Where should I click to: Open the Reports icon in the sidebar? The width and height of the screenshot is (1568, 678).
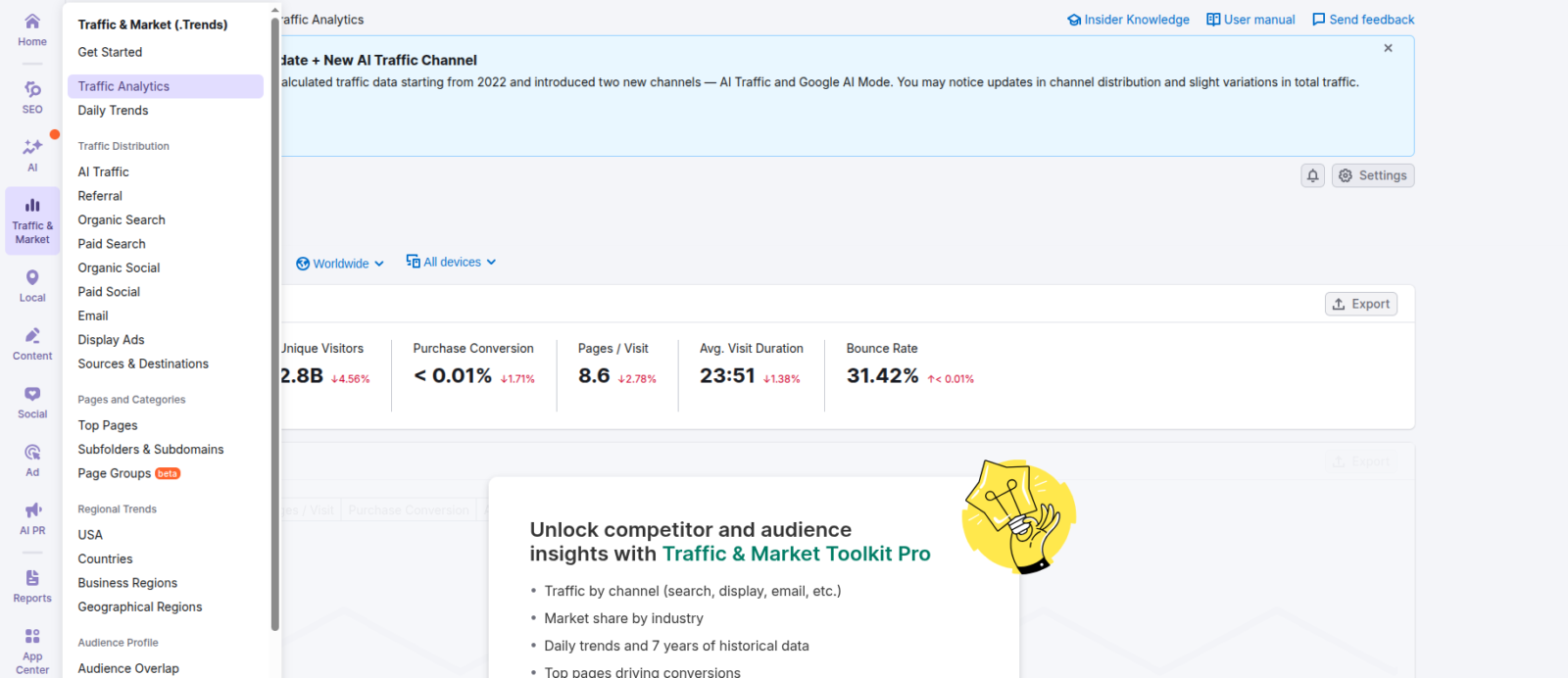click(x=32, y=579)
